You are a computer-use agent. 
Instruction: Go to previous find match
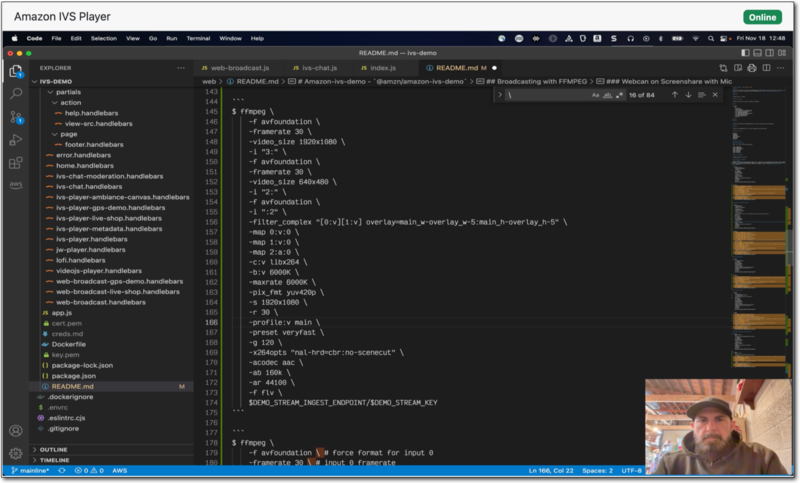coord(674,95)
